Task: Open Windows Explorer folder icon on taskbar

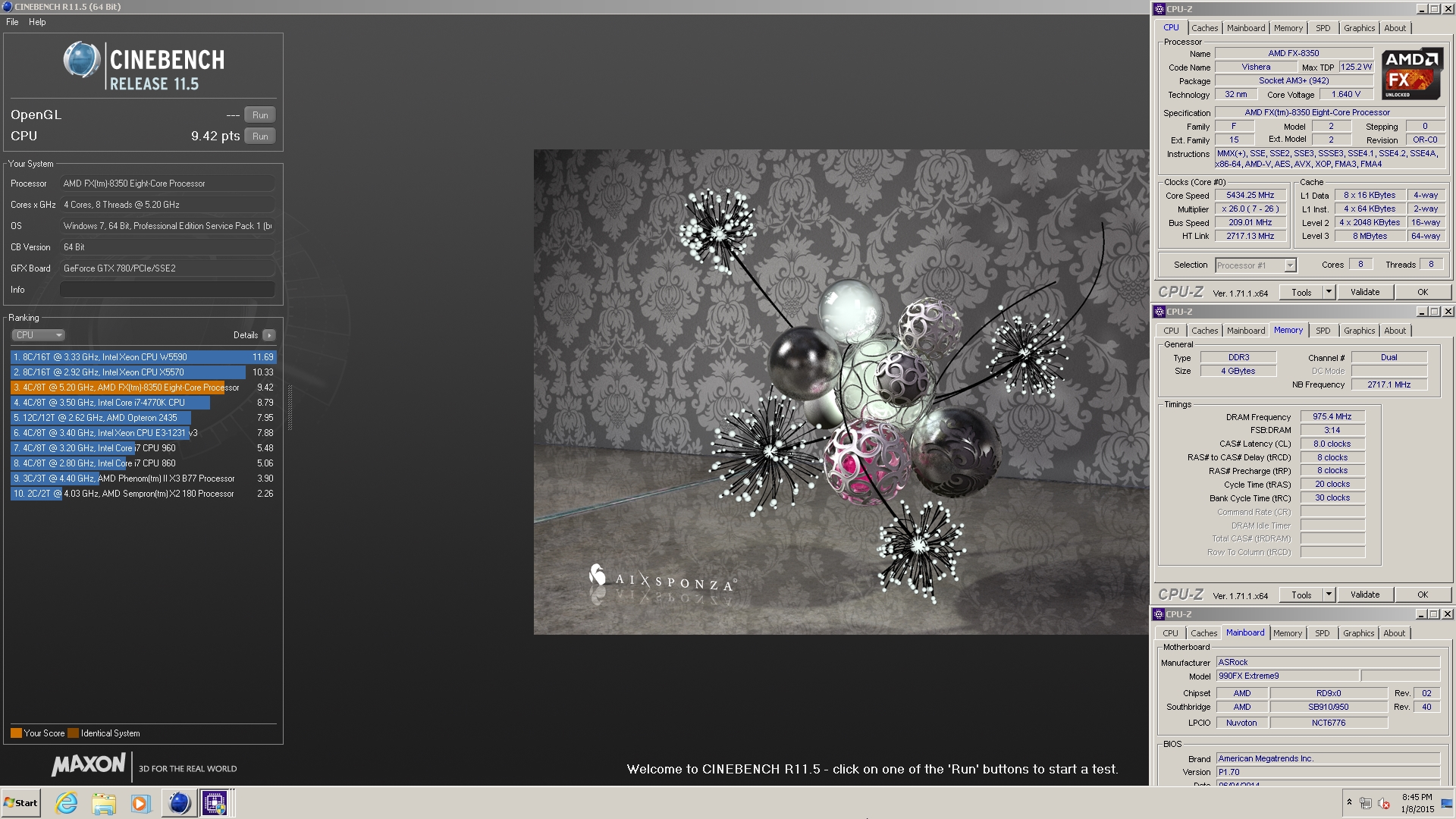Action: (x=104, y=803)
